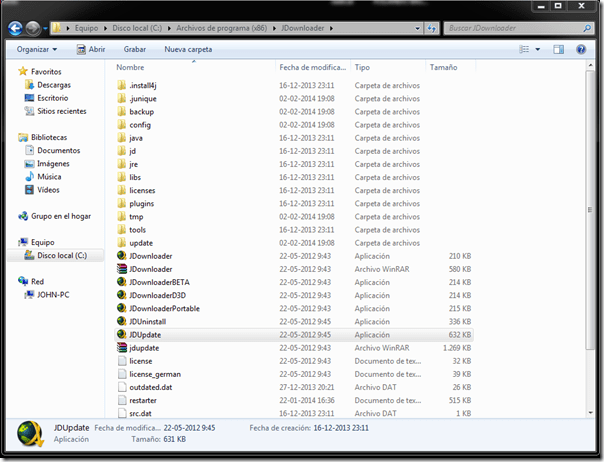Click the help question mark icon
604x462 pixels.
click(581, 49)
